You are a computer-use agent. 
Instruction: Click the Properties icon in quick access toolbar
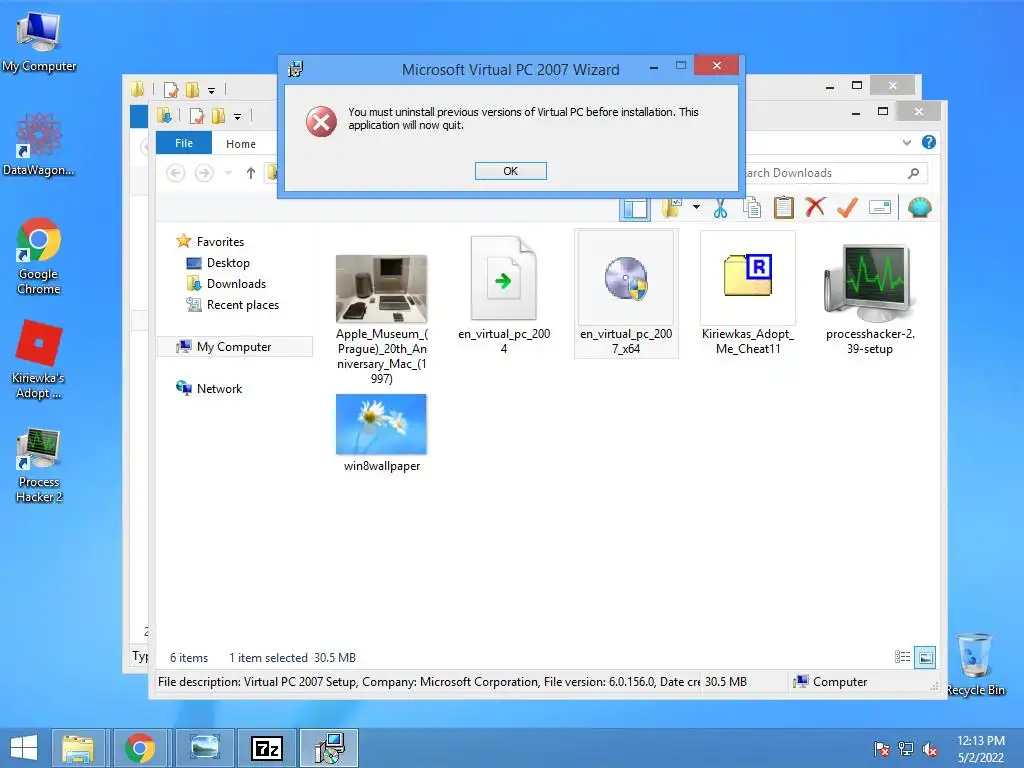[x=197, y=116]
